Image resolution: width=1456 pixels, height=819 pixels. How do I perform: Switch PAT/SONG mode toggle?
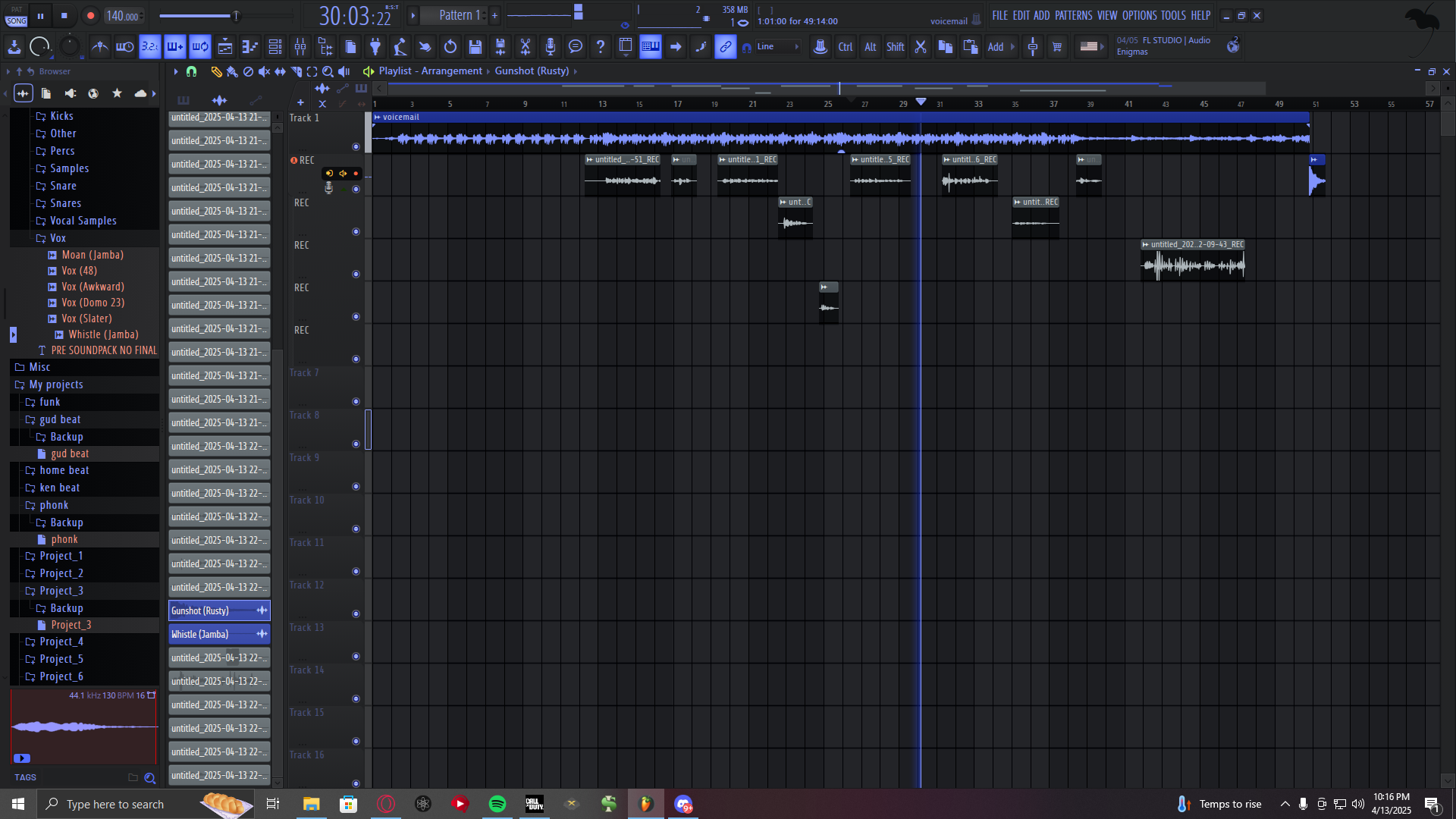[x=17, y=16]
